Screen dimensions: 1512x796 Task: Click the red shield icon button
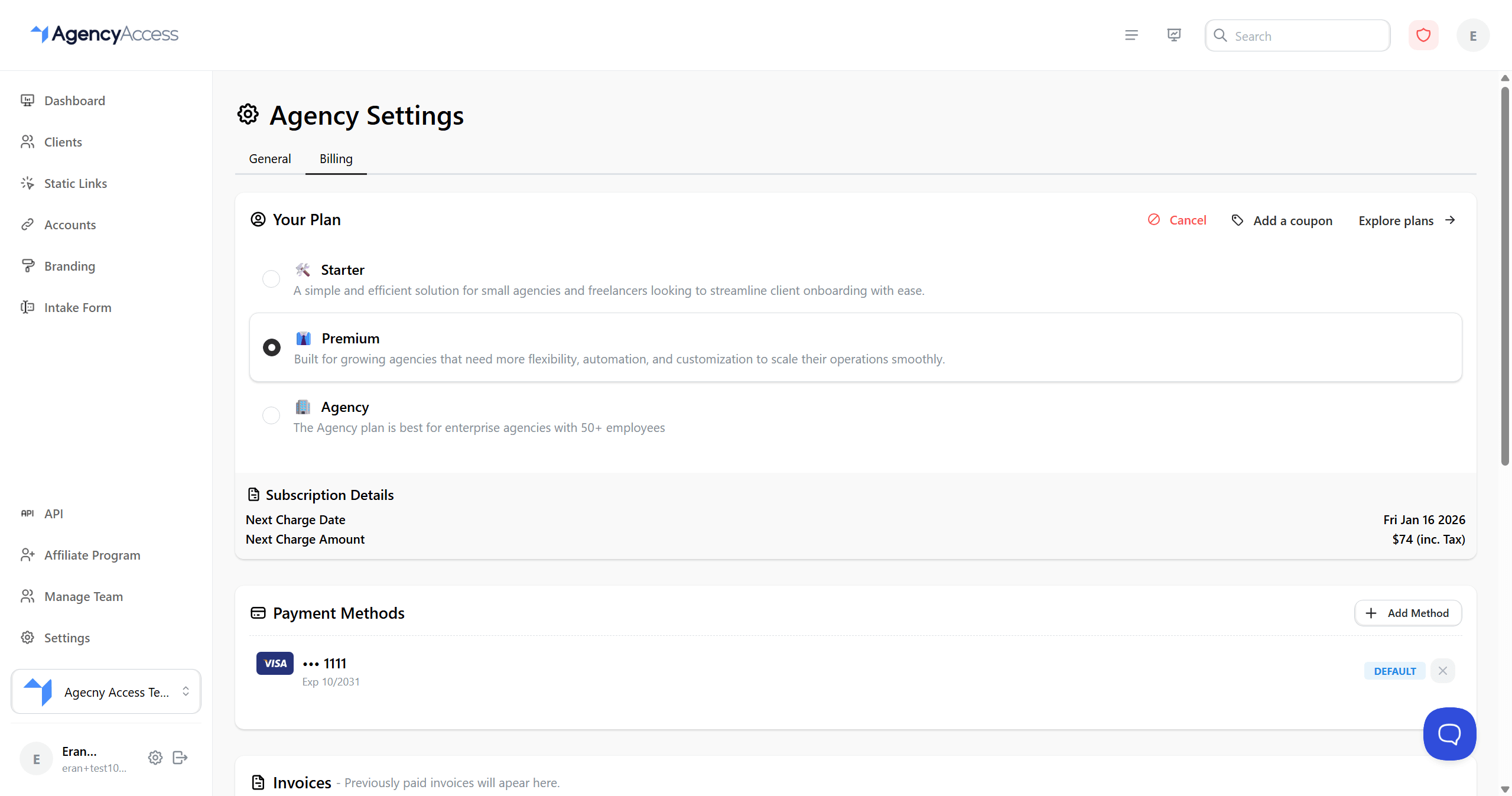coord(1423,35)
